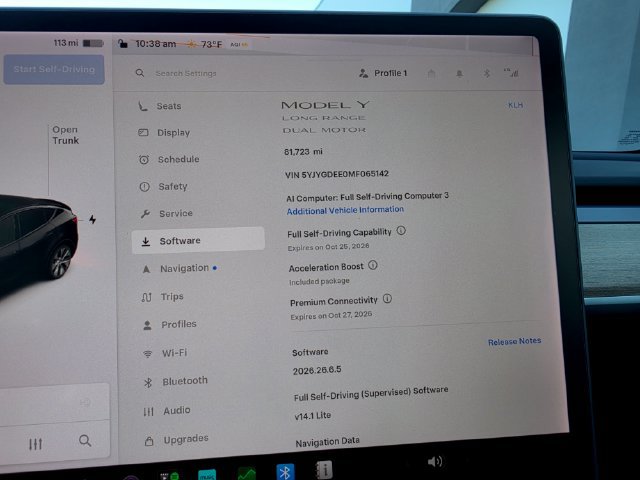This screenshot has height=480, width=640.
Task: Tap the 10:38 am clock
Action: [x=156, y=44]
